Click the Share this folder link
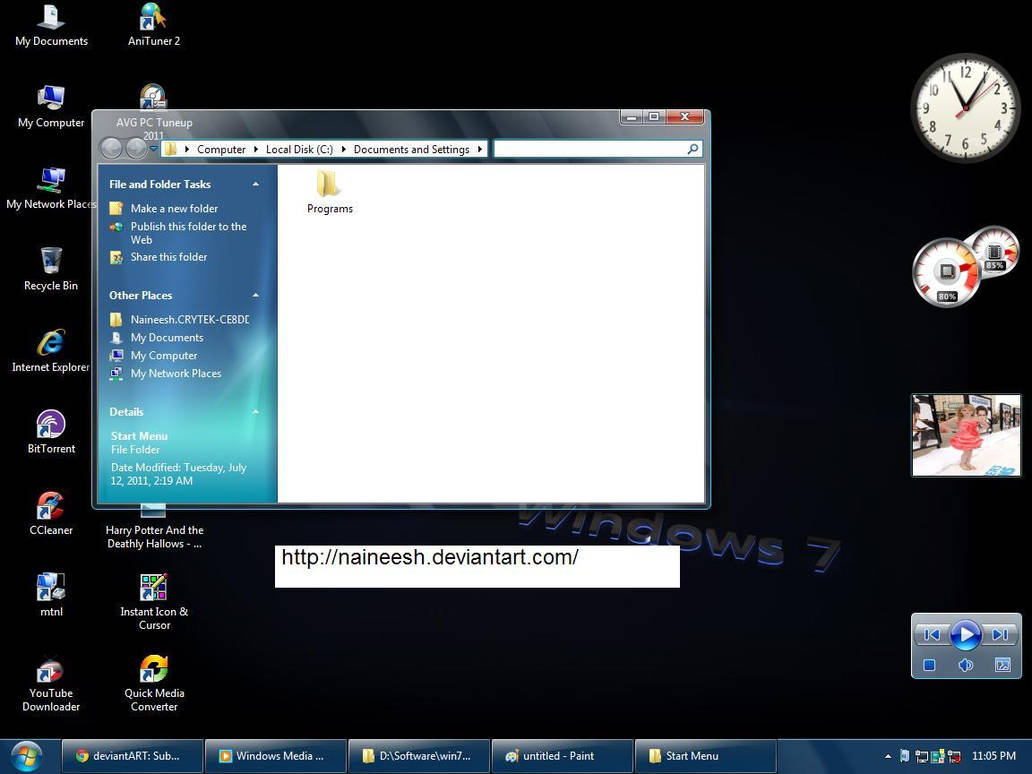1032x774 pixels. (168, 257)
